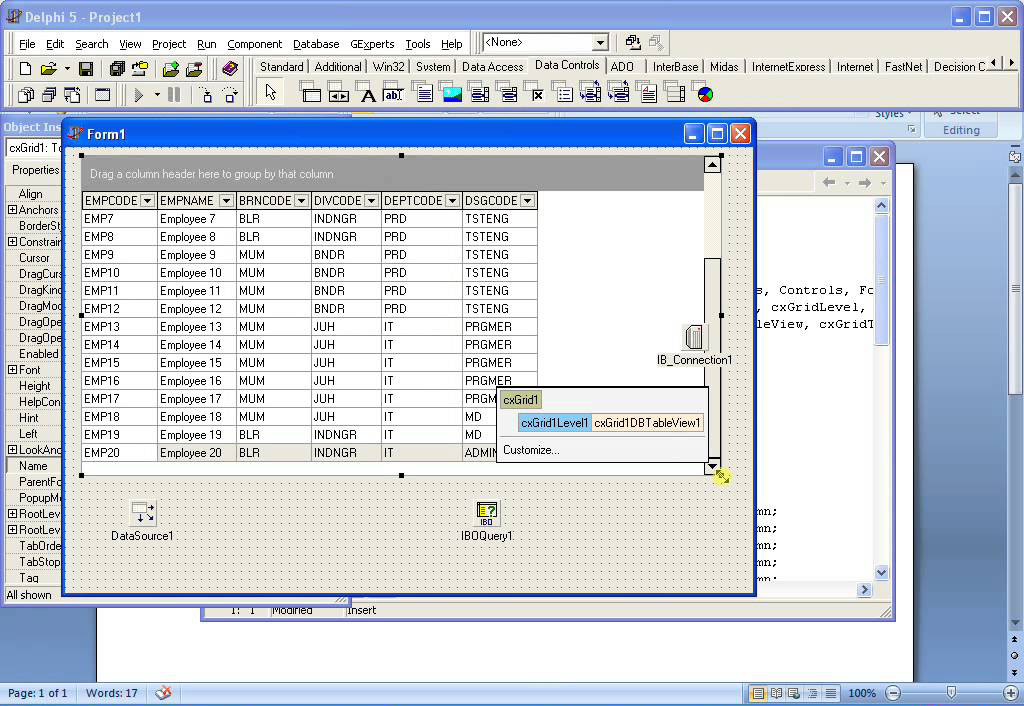Switch to the ADO palette tab
This screenshot has height=706, width=1024.
[622, 67]
